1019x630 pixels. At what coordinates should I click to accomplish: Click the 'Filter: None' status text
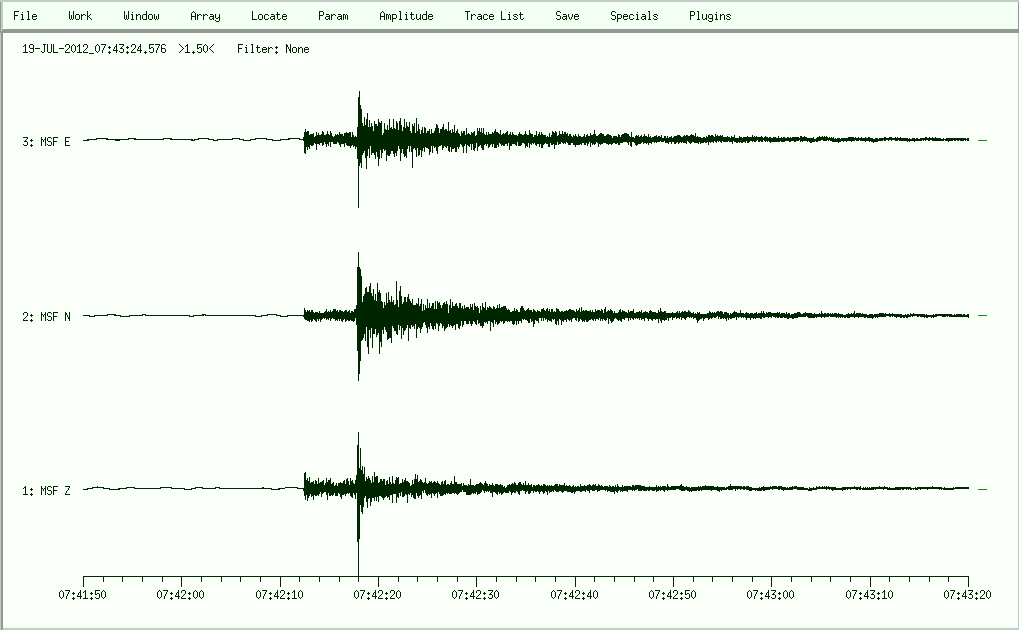pos(273,49)
